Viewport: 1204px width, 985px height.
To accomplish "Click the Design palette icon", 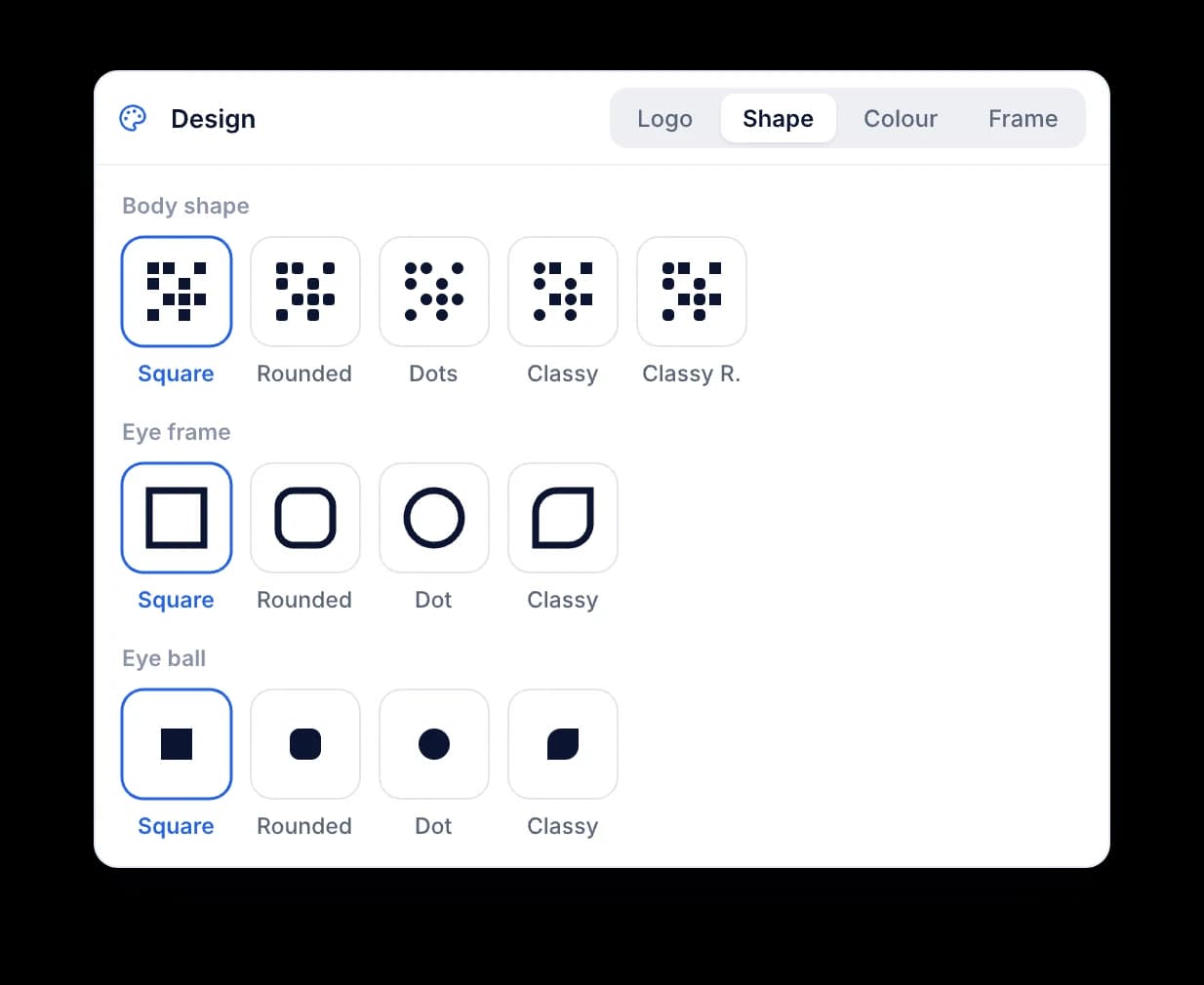I will (133, 118).
